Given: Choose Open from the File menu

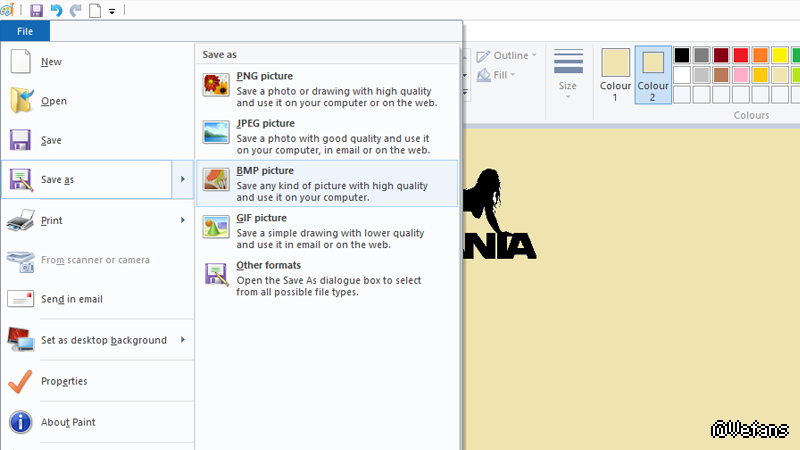Looking at the screenshot, I should coord(97,101).
